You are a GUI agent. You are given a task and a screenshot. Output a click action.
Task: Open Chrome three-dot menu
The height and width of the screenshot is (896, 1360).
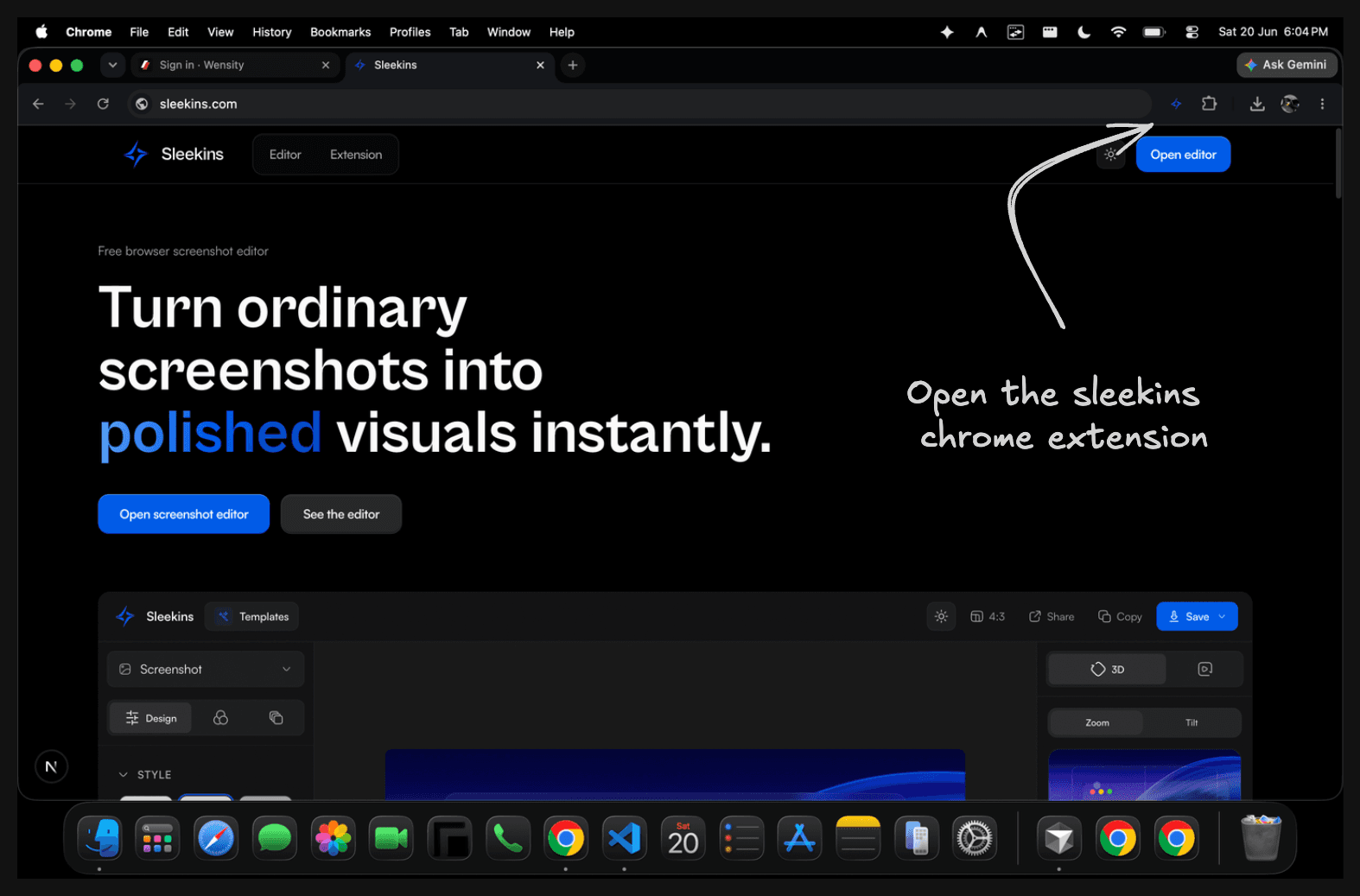[x=1322, y=104]
